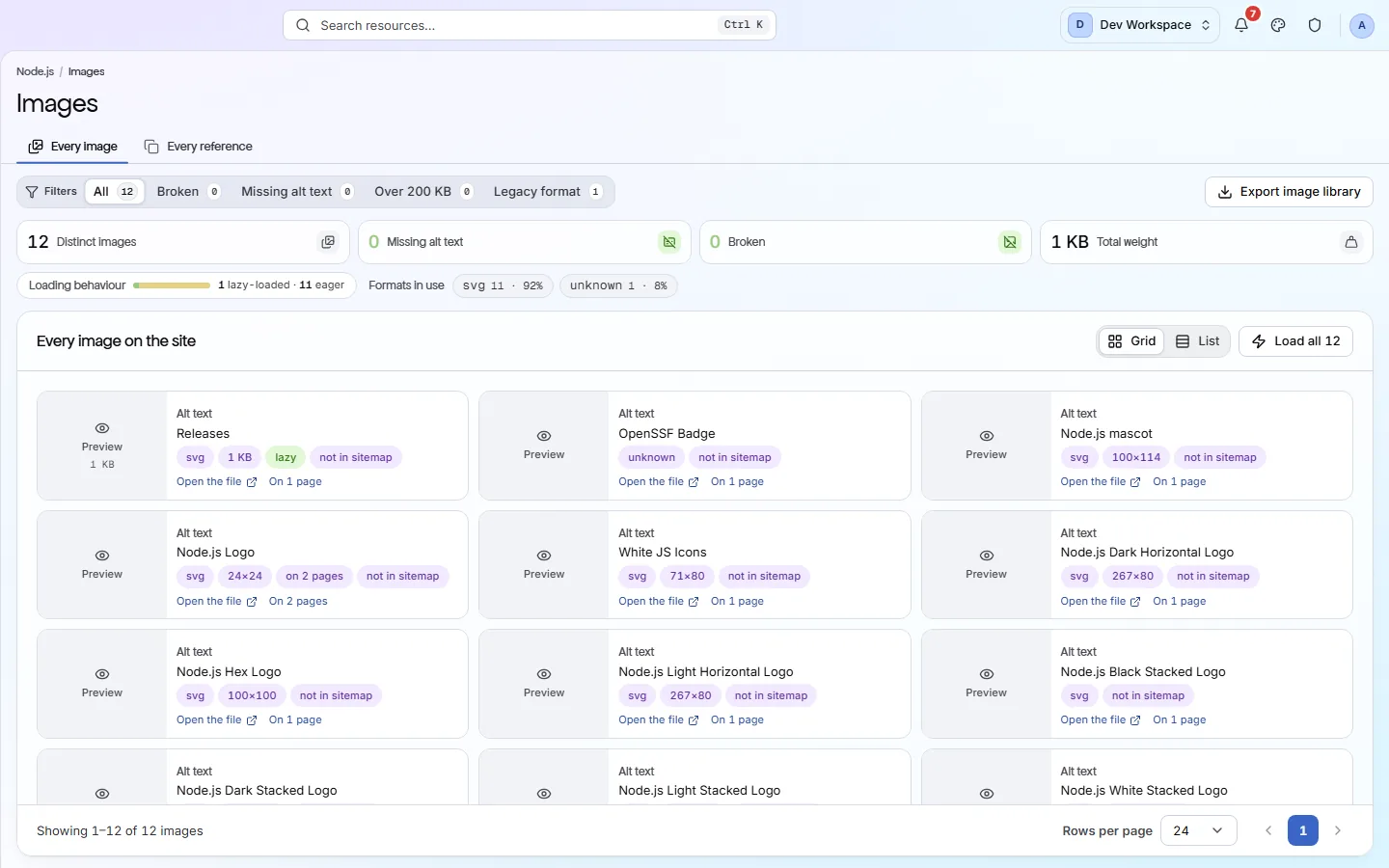
Task: Filter by Missing alt text
Action: (297, 192)
